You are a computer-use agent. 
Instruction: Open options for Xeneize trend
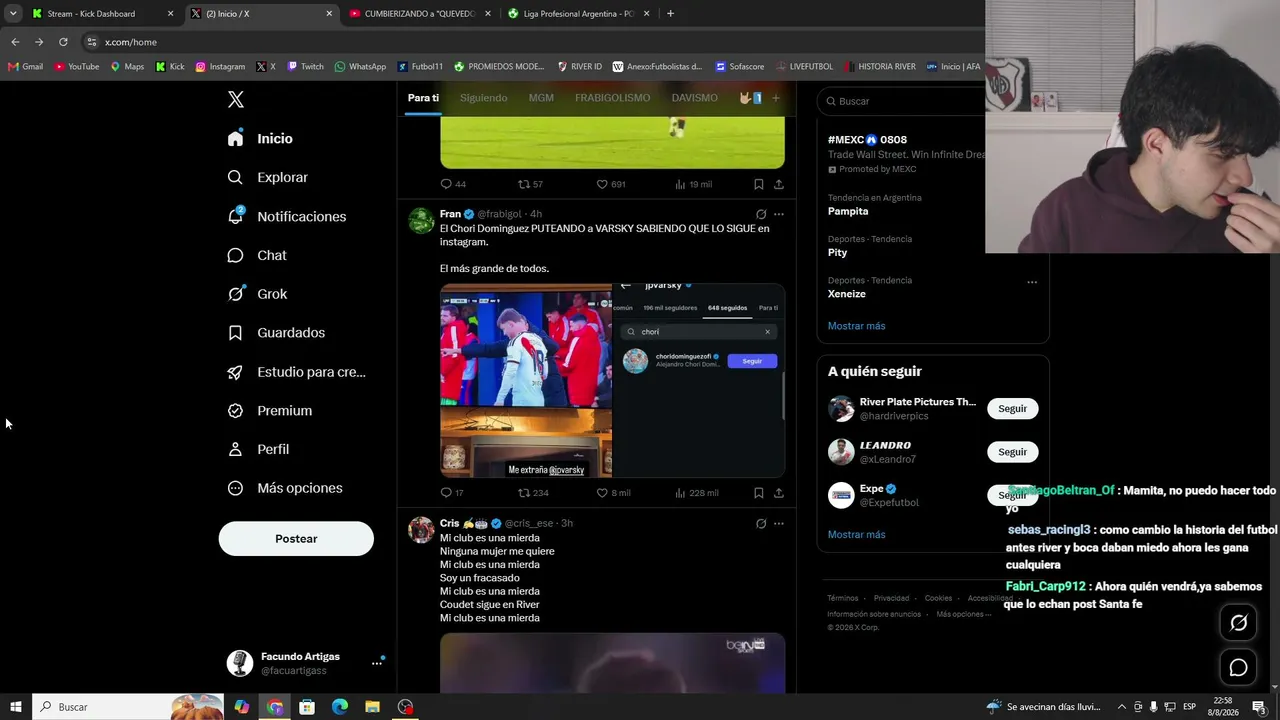pyautogui.click(x=1032, y=281)
